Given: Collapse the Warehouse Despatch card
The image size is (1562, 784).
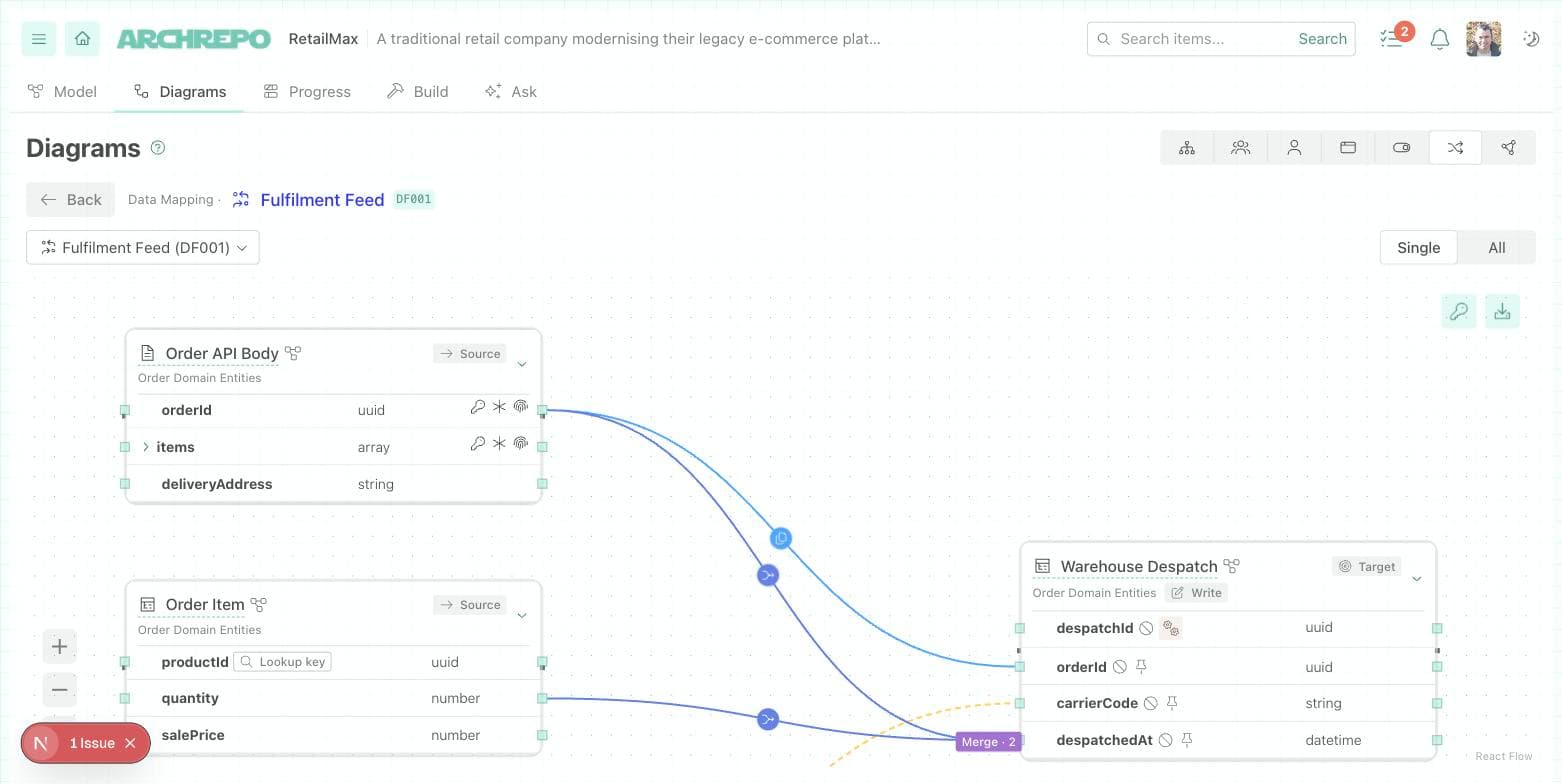Looking at the screenshot, I should tap(1416, 579).
